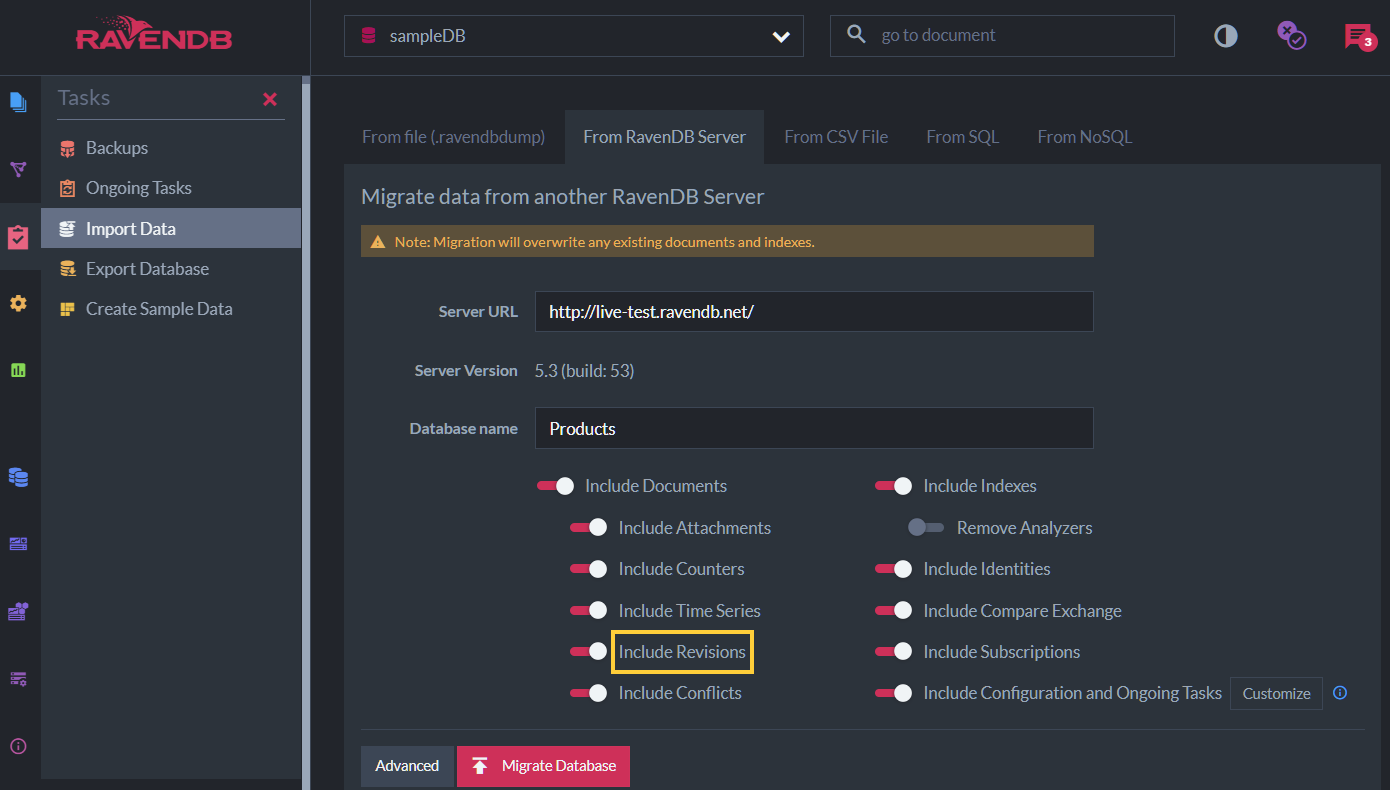
Task: Click the migration overwrite warning note
Action: click(727, 241)
